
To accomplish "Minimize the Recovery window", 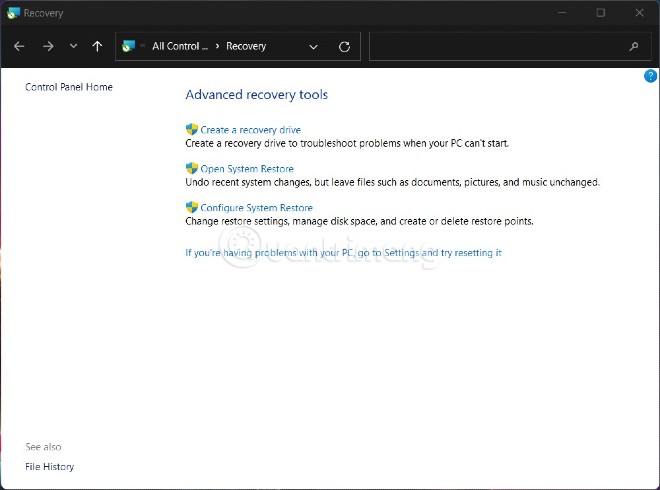I will pos(562,13).
